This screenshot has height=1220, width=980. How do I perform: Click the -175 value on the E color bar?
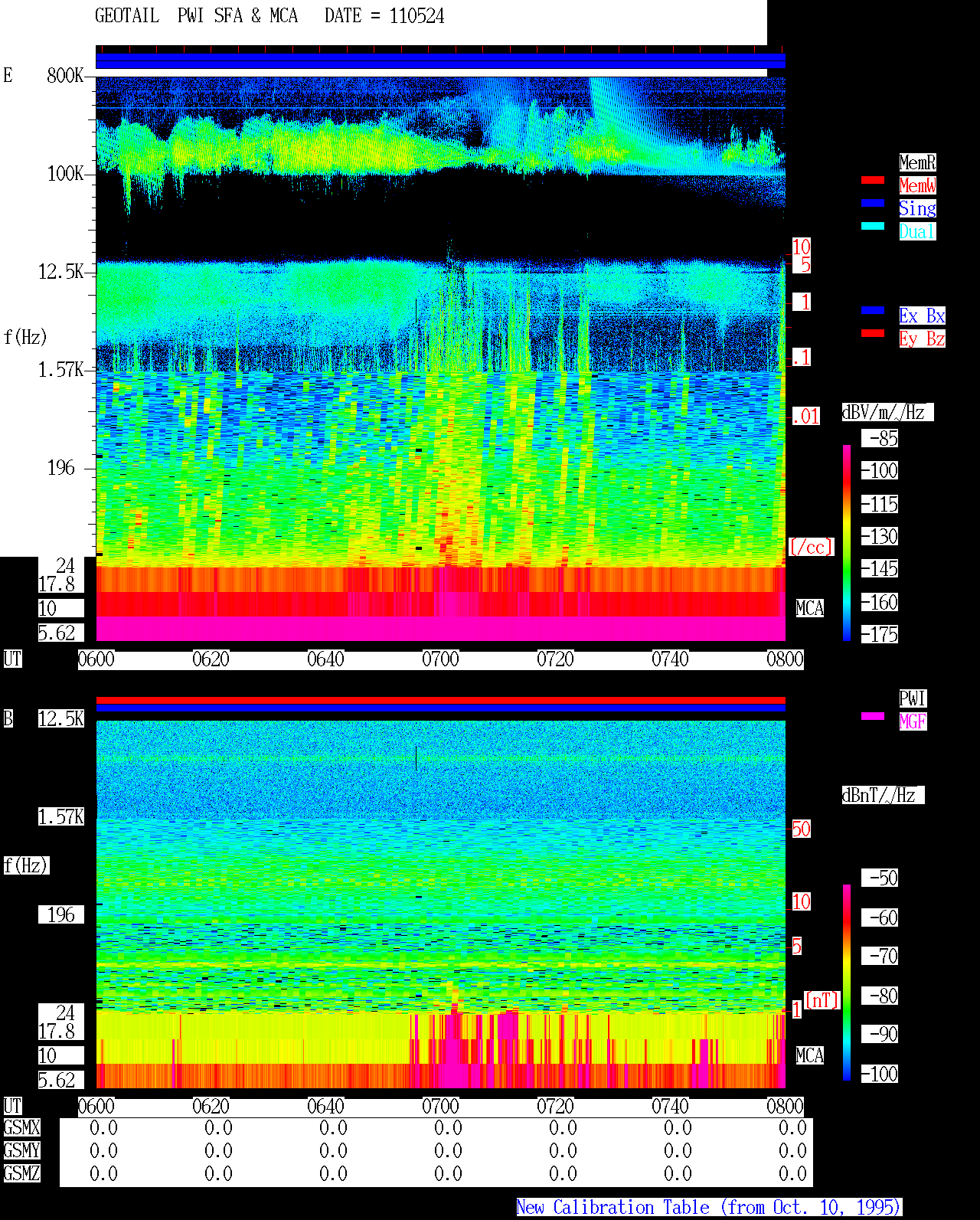coord(880,634)
